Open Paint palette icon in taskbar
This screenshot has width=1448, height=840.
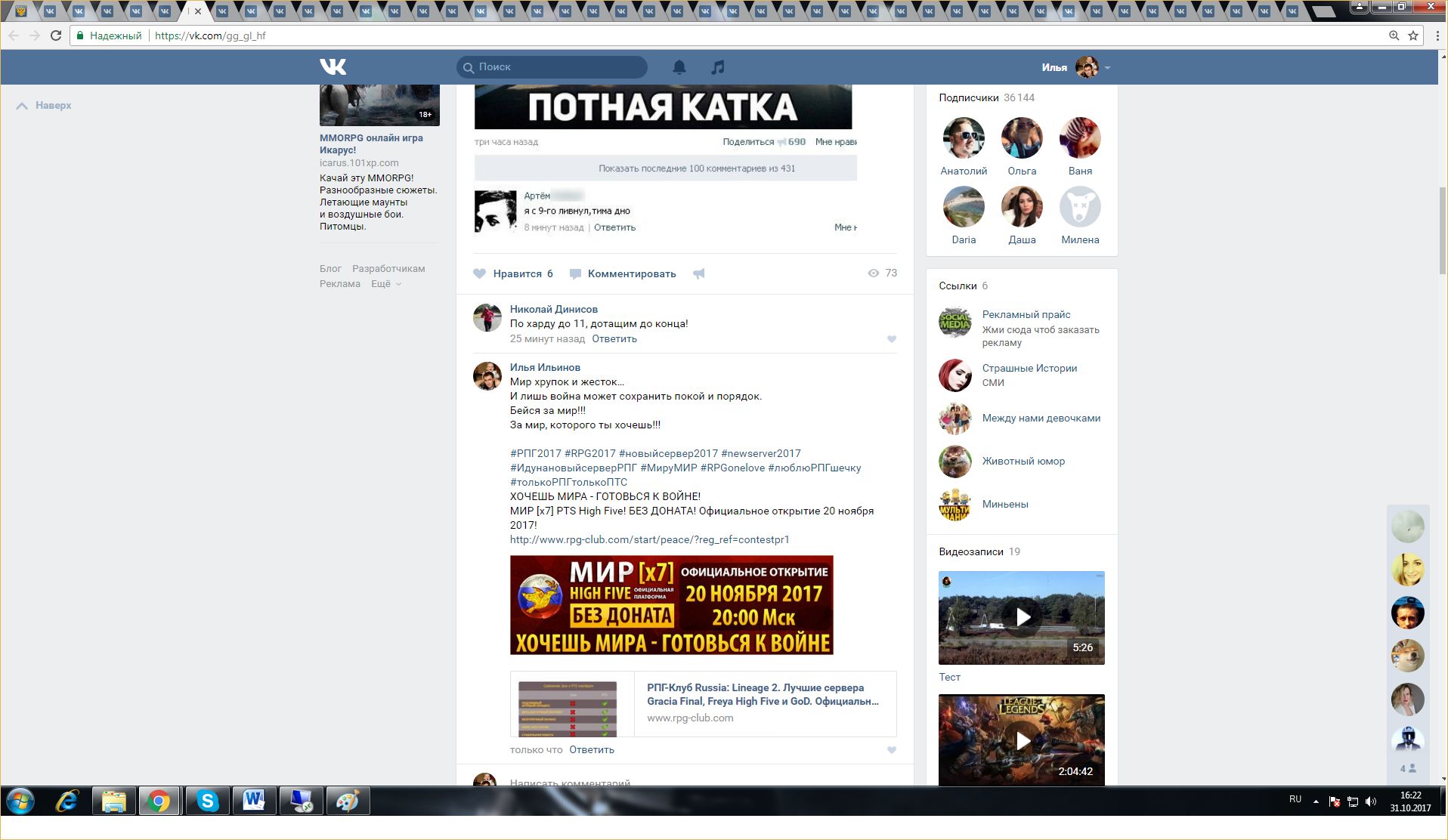click(348, 801)
